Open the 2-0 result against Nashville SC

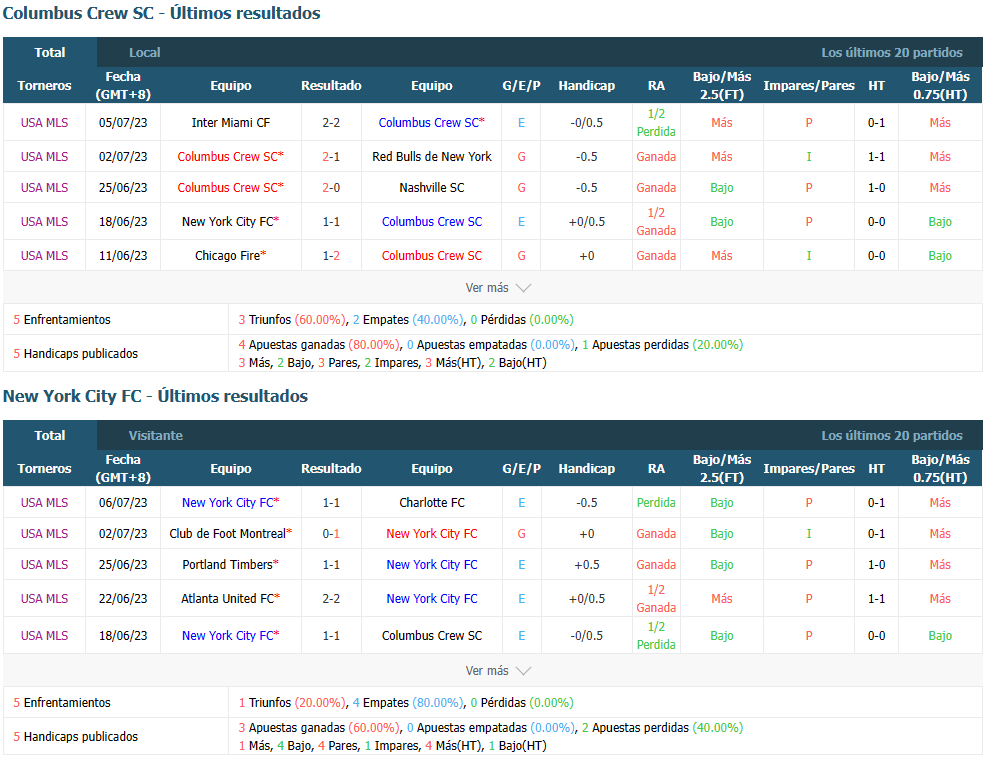click(331, 187)
